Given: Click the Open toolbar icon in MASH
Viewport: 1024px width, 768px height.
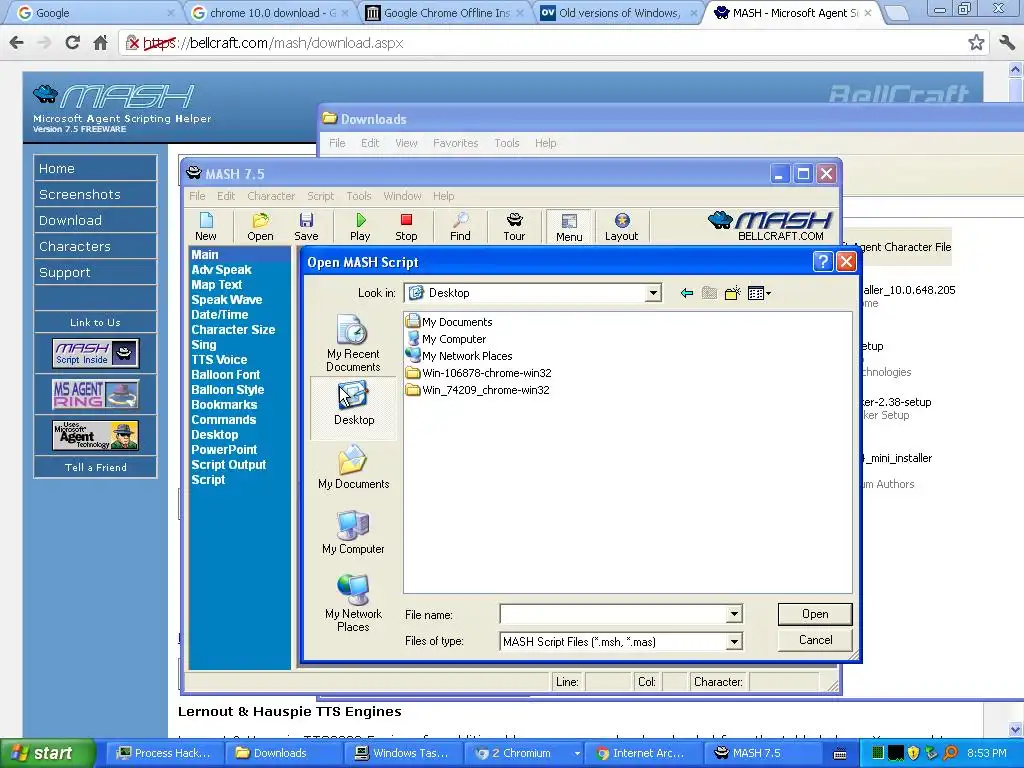Looking at the screenshot, I should (x=260, y=226).
